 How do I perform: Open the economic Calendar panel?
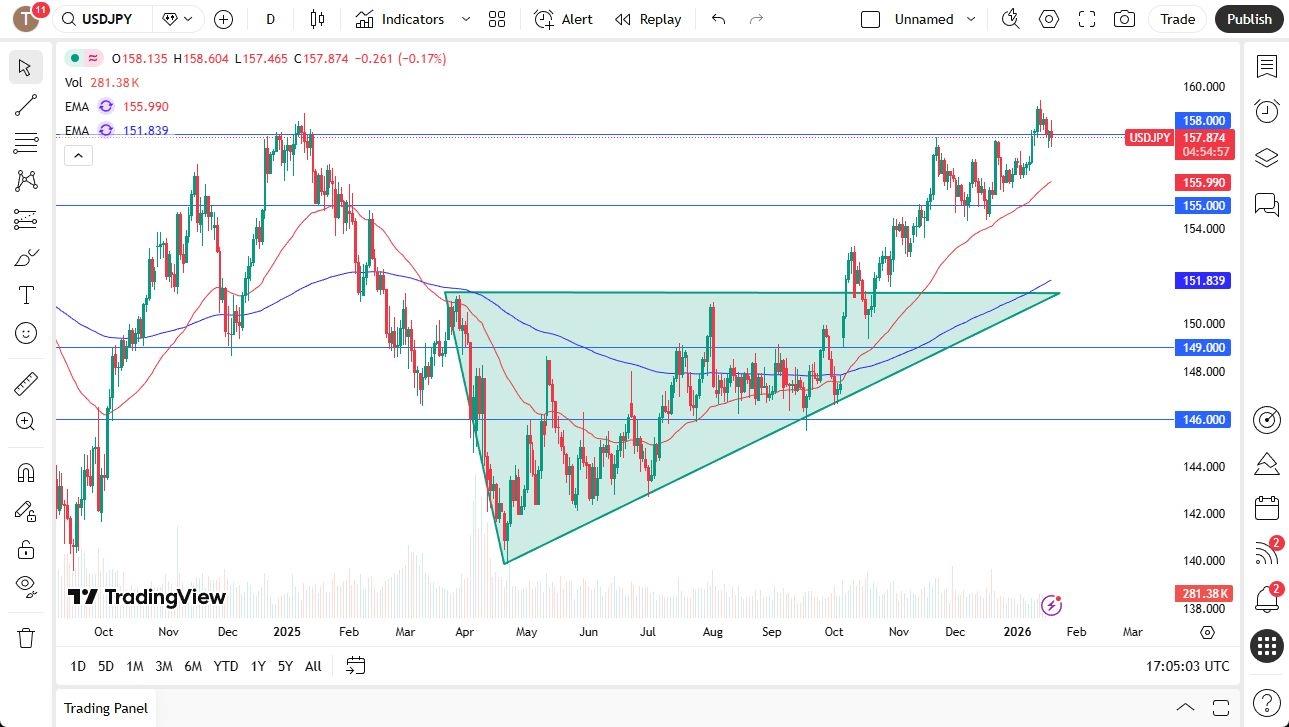1266,508
